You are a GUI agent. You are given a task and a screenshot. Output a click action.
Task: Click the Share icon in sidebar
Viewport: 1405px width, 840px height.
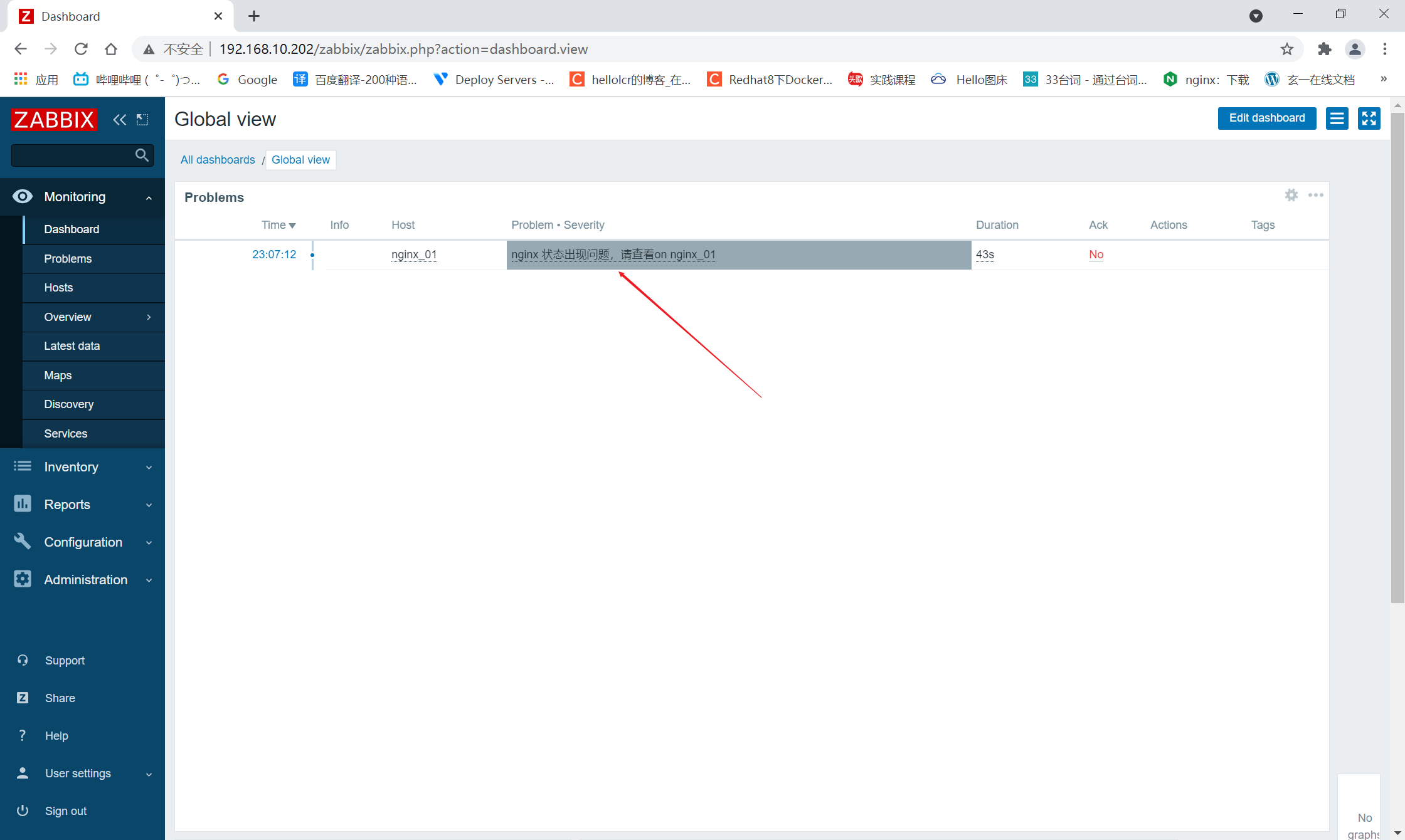coord(22,697)
